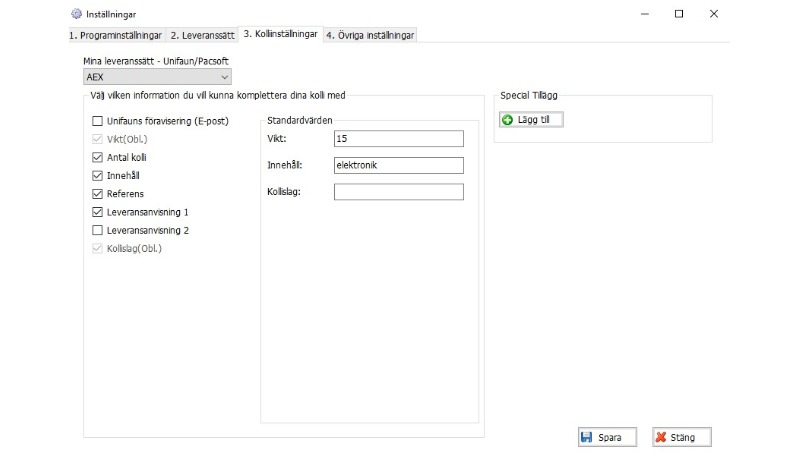Viewport: 800px width, 460px height.
Task: Click the Vikt input field showing 15
Action: 398,139
